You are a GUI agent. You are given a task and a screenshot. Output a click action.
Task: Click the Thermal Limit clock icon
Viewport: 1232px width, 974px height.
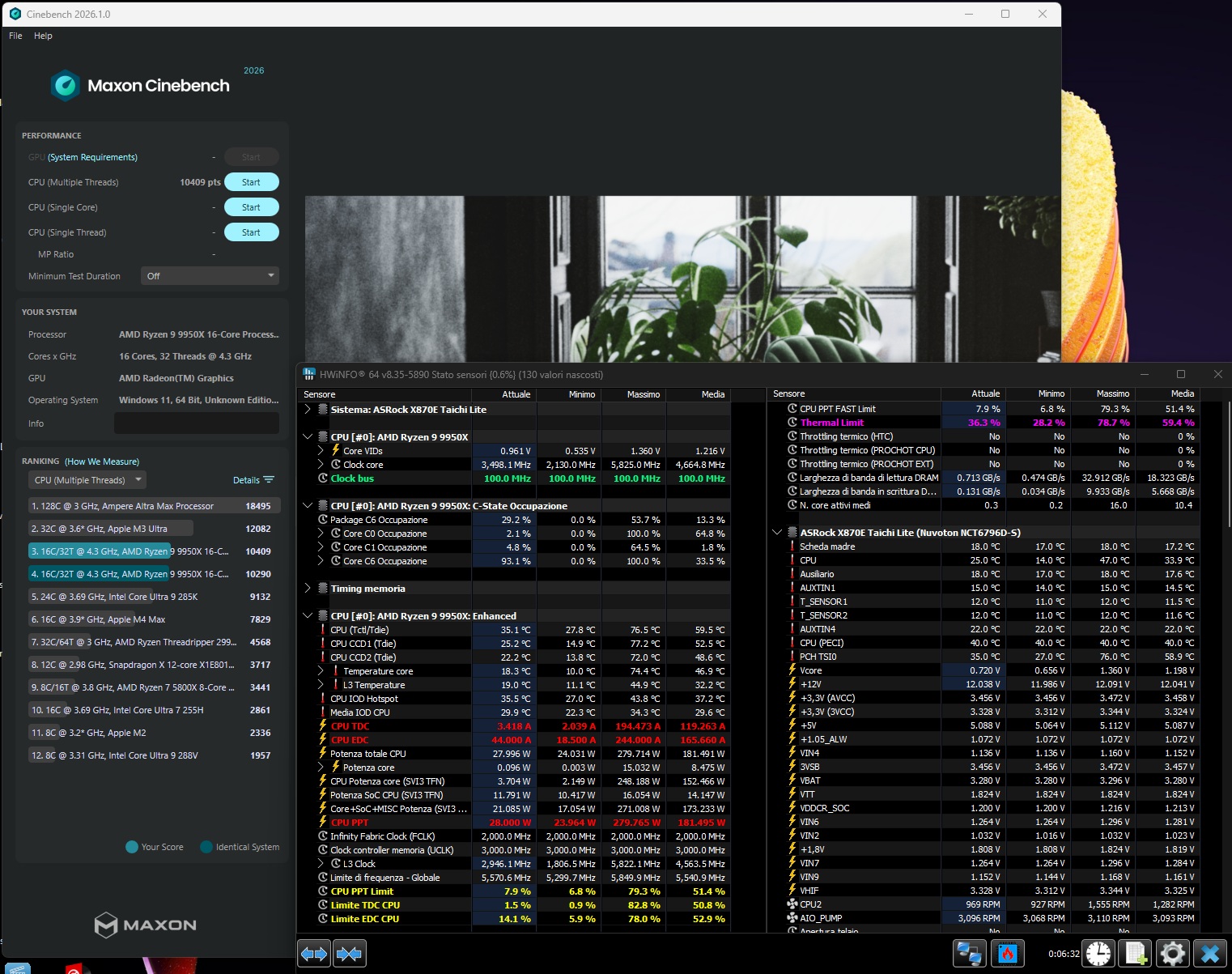792,423
